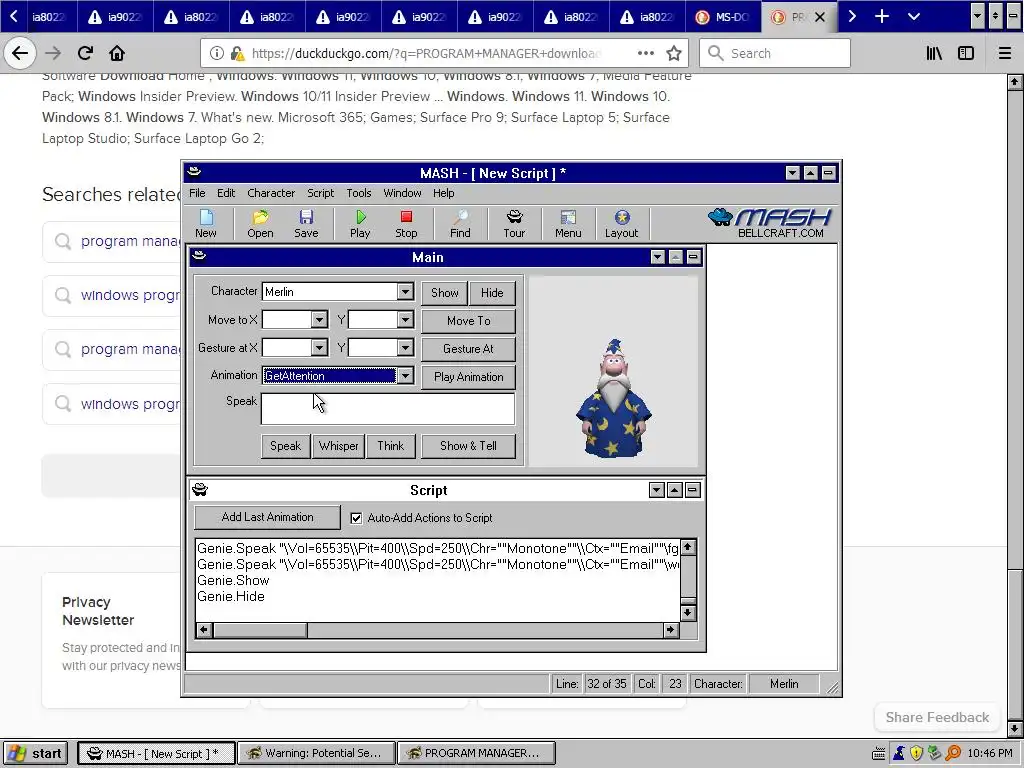Image resolution: width=1024 pixels, height=768 pixels.
Task: Open the Find tool in MASH toolbar
Action: pos(460,223)
